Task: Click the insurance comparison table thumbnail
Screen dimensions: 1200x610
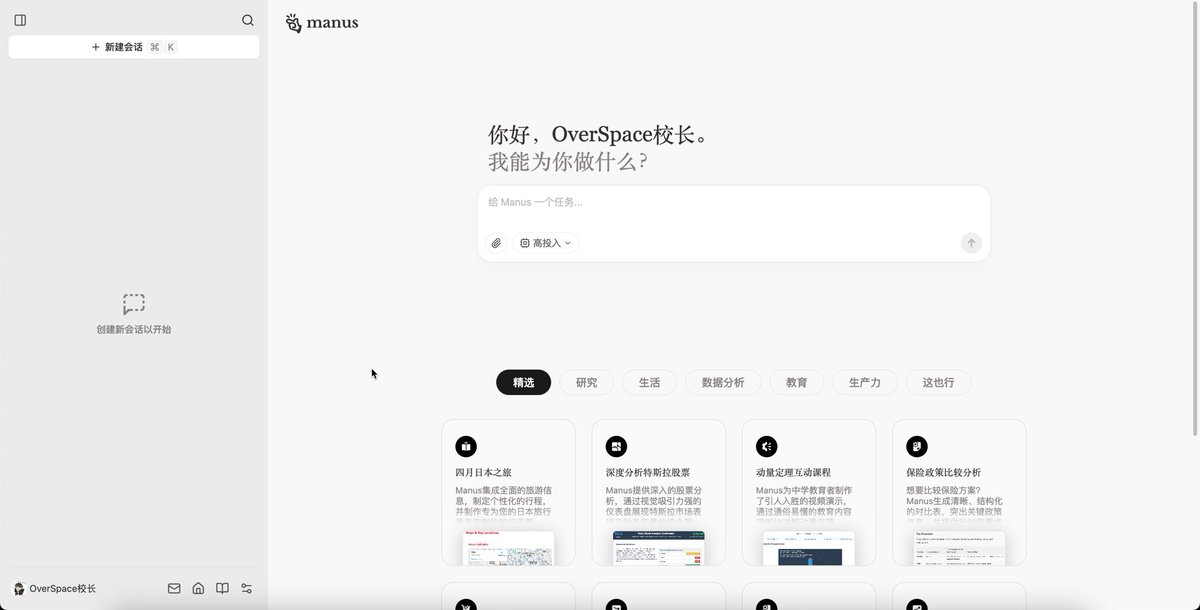Action: [959, 548]
